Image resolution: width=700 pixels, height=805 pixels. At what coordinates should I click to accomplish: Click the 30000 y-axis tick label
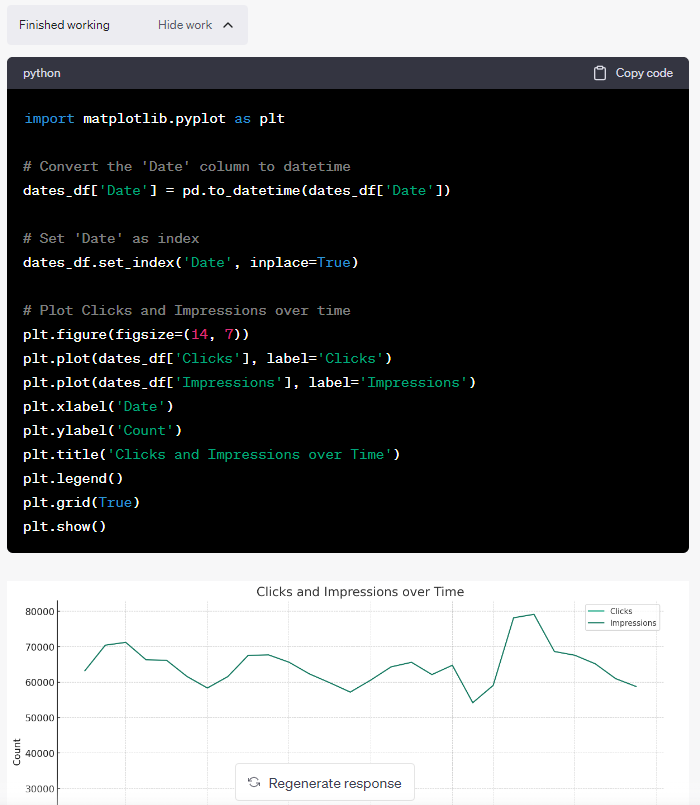(x=40, y=789)
